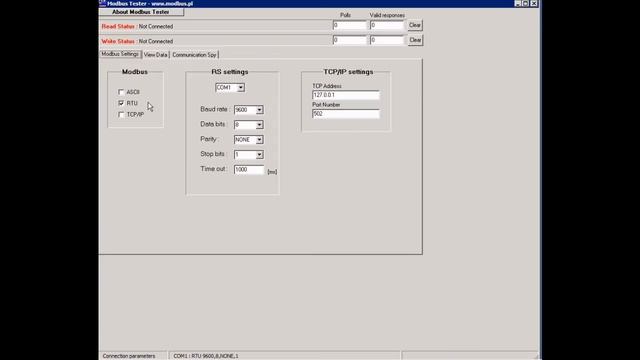Viewport: 640px width, 360px height.
Task: Open the COM1 port dropdown
Action: pyautogui.click(x=241, y=88)
